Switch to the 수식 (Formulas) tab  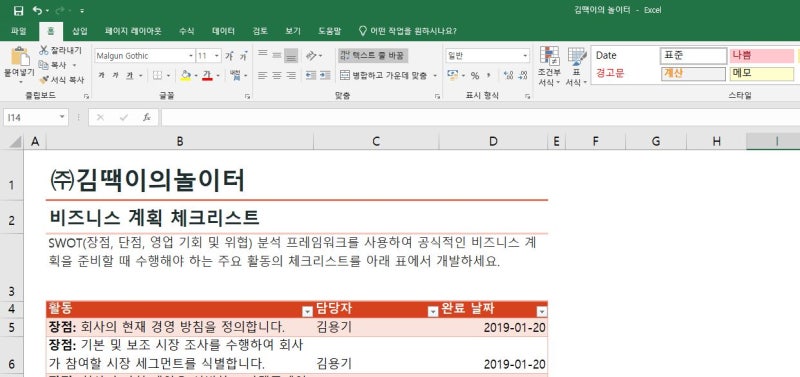pos(187,31)
